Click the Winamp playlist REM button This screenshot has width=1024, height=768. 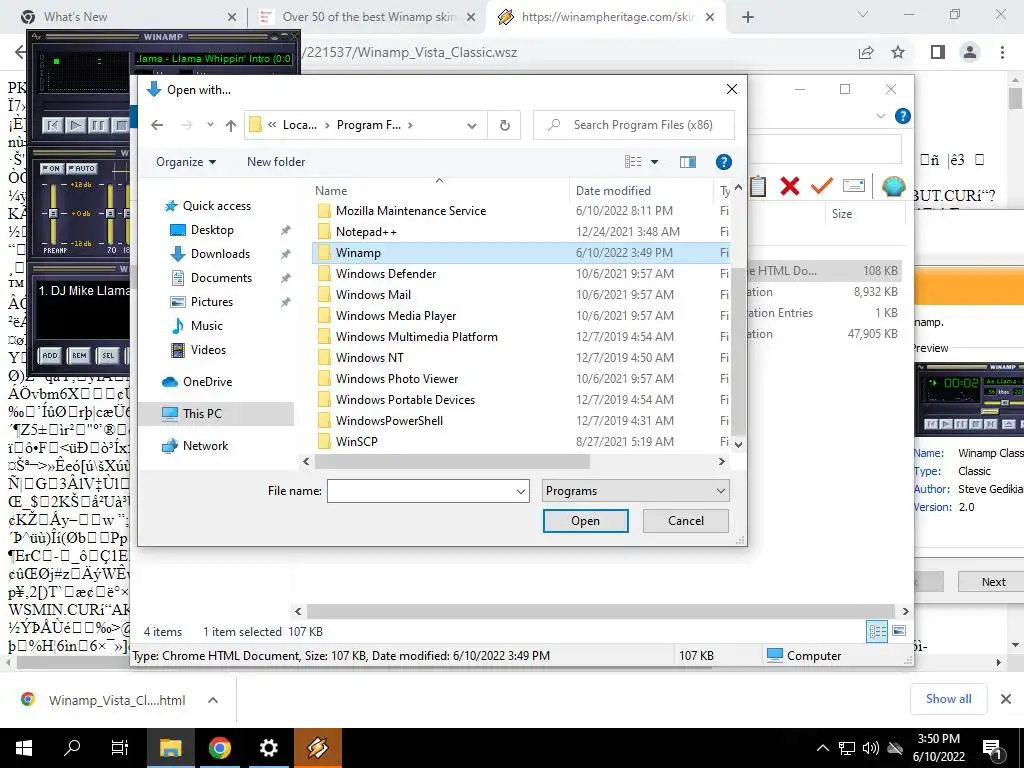click(79, 355)
